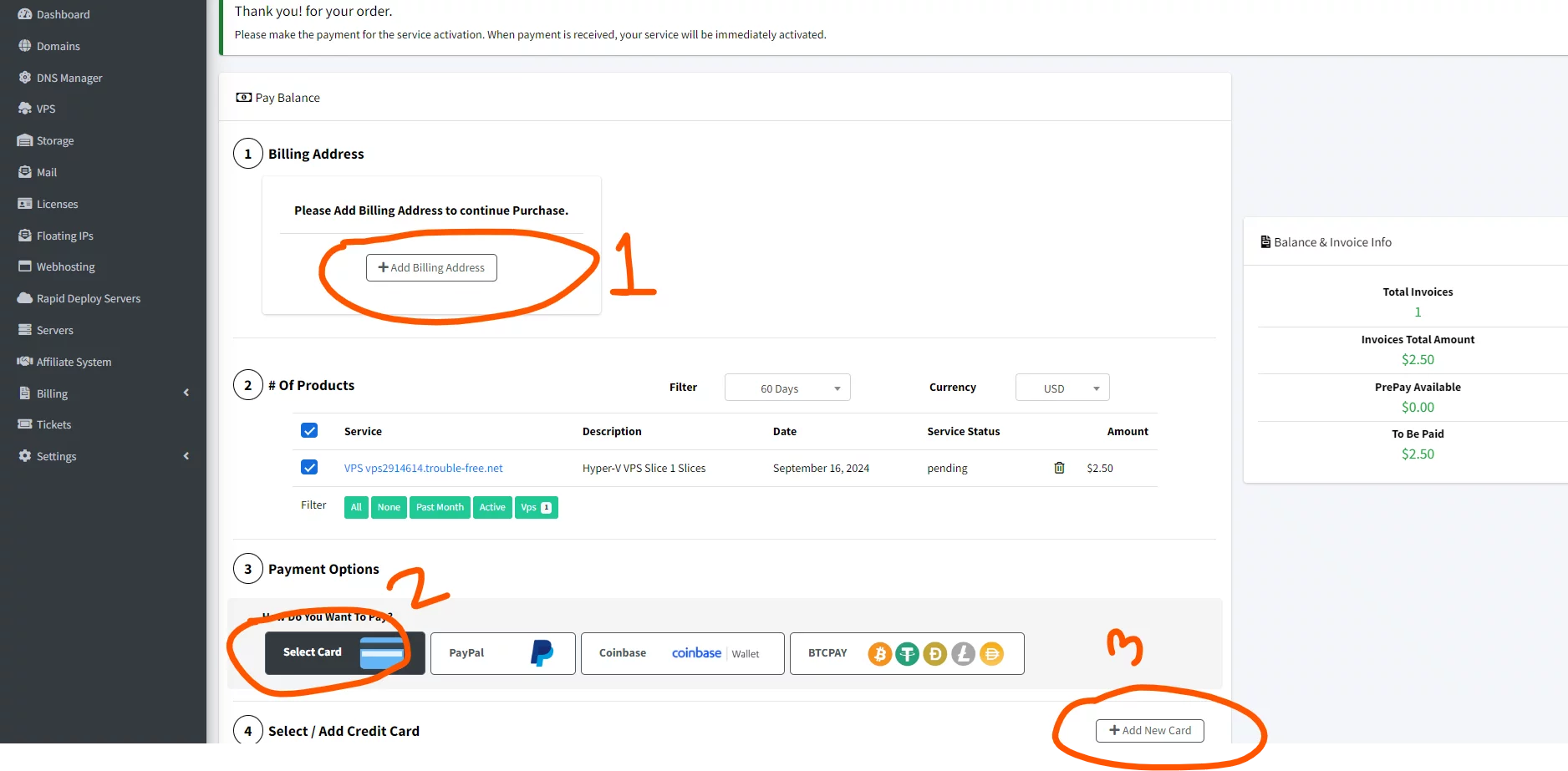1568x771 pixels.
Task: Click the Tickets icon in sidebar
Action: (25, 424)
